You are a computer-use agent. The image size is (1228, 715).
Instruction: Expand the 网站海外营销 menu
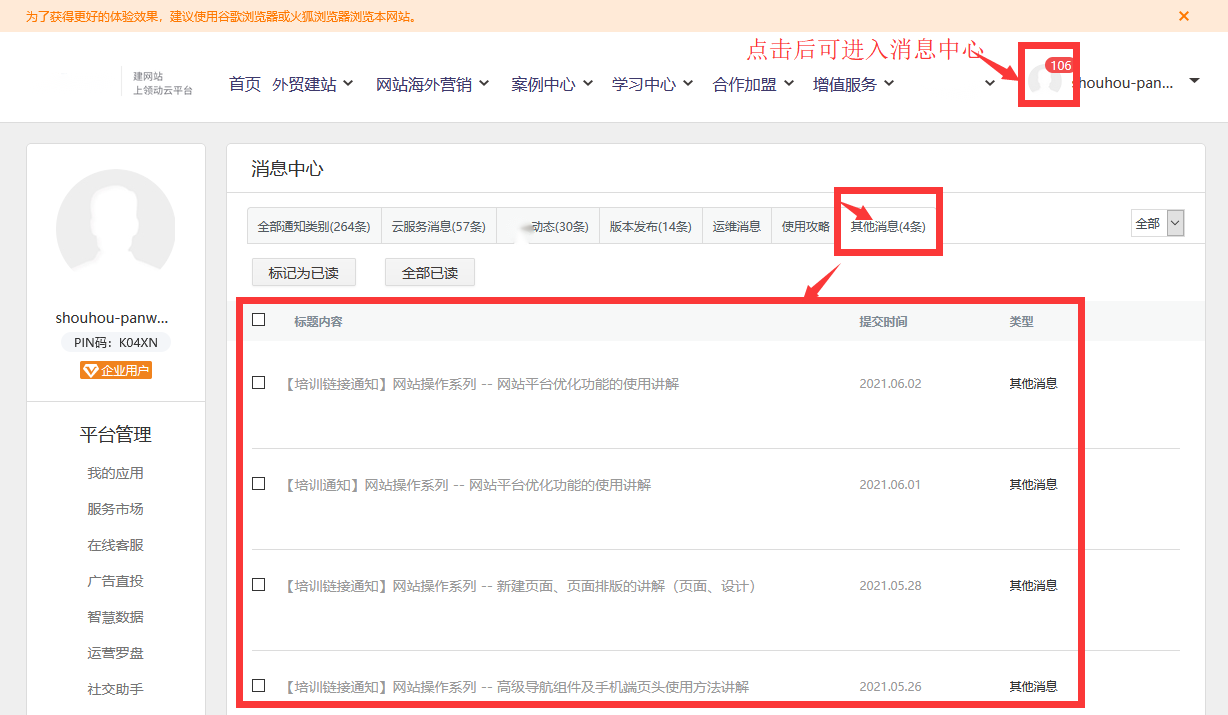point(432,84)
